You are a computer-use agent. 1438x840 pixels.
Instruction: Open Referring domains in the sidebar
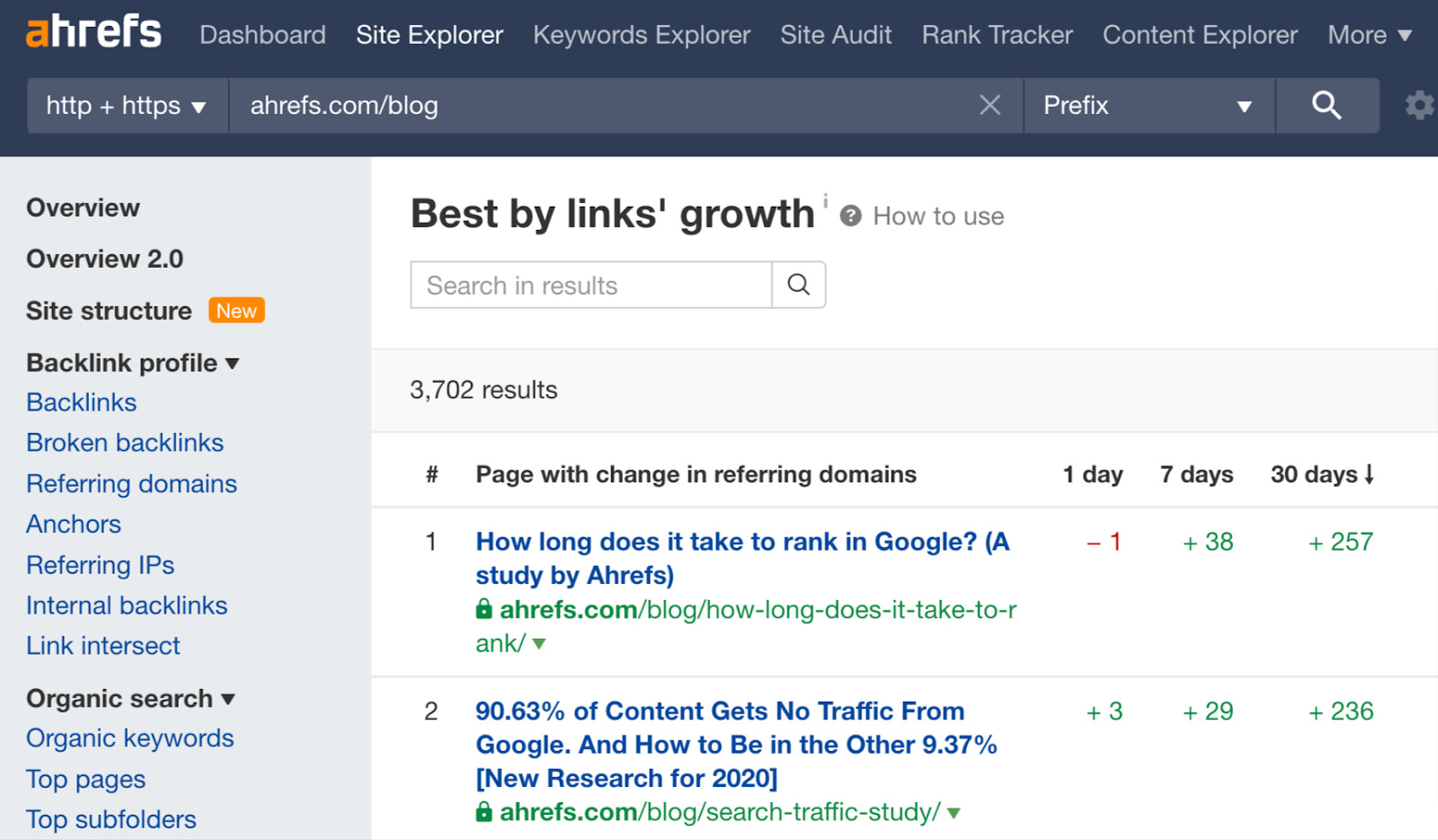tap(131, 483)
